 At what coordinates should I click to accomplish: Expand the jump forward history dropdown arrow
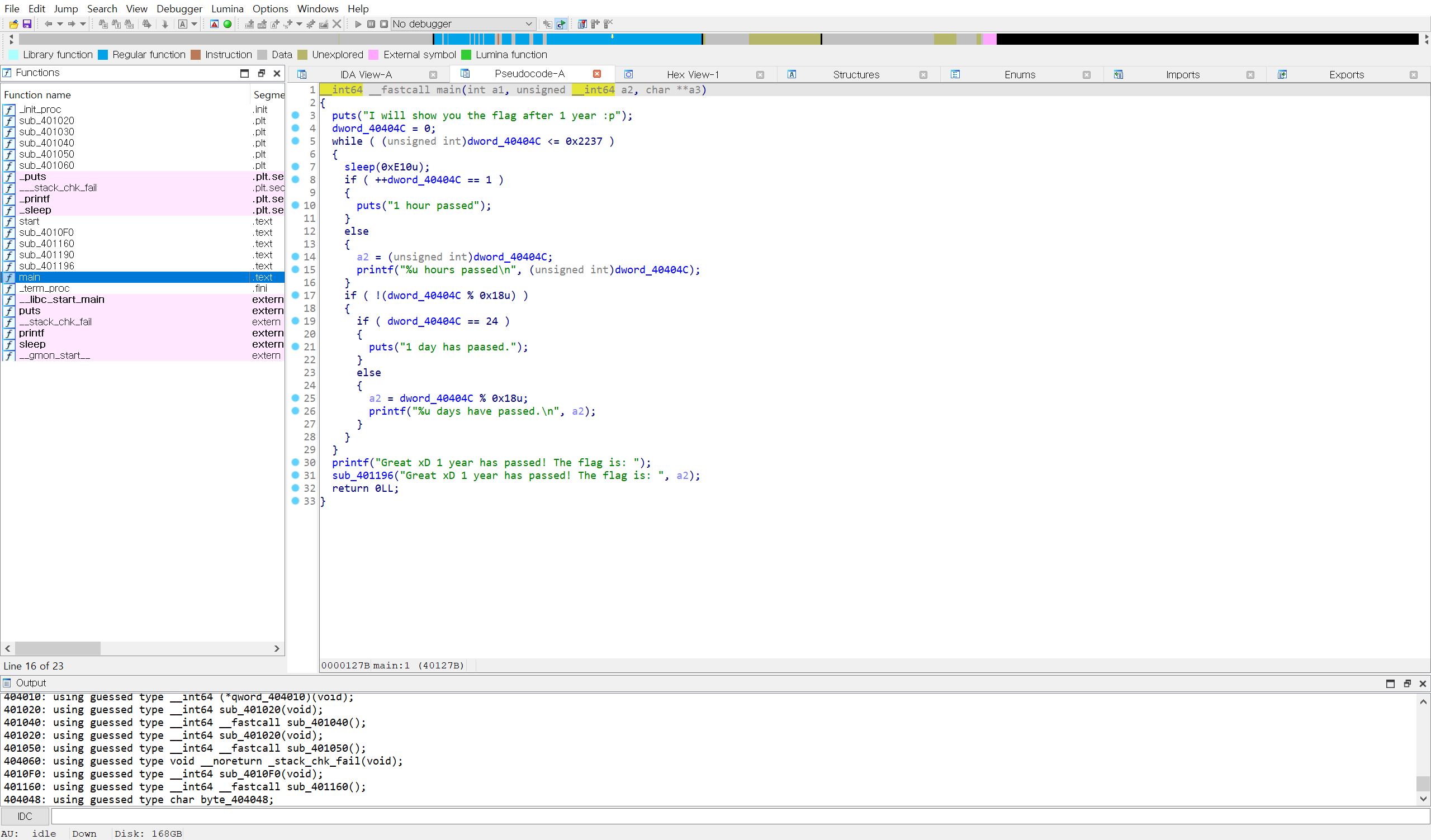(83, 24)
